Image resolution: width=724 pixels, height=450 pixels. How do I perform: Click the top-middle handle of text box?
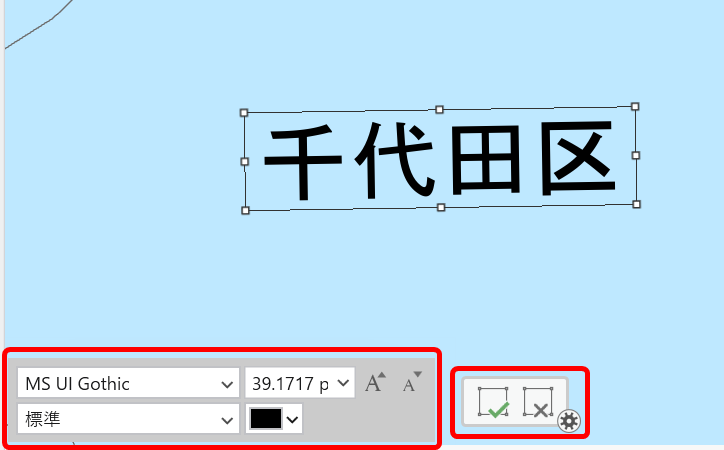(440, 109)
